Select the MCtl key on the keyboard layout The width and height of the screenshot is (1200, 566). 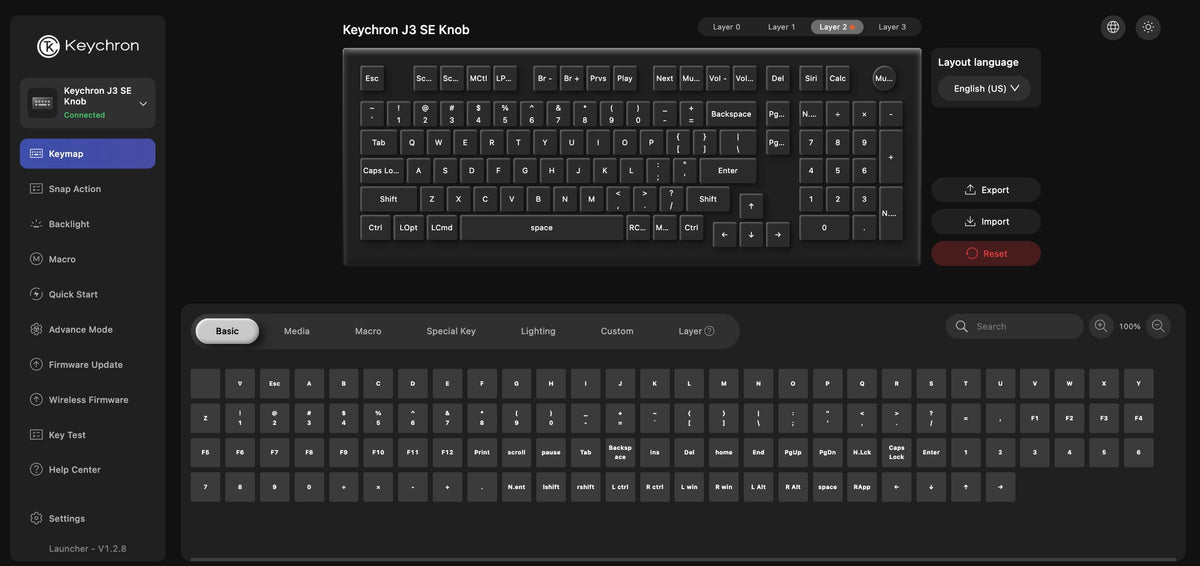tap(479, 78)
